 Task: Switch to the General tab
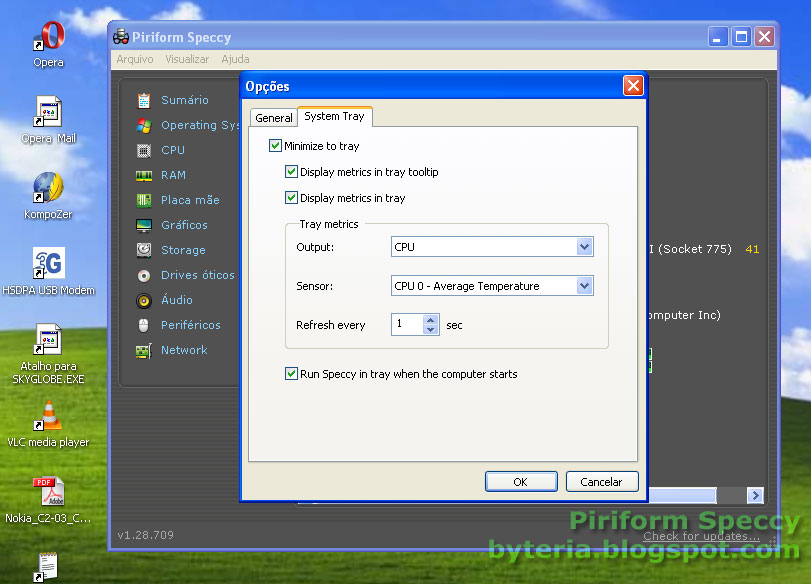tap(273, 117)
